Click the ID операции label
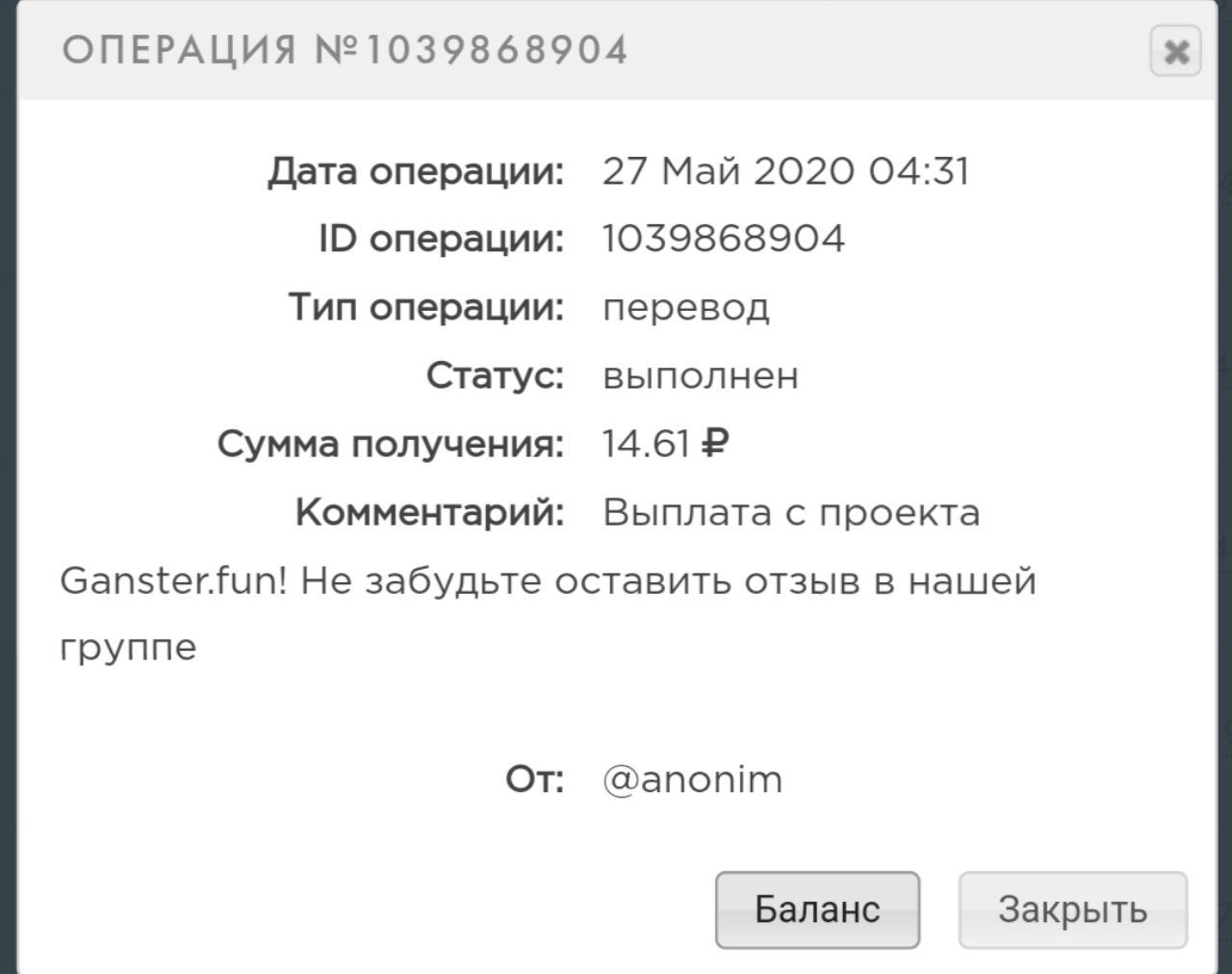Viewport: 1232px width, 974px height. (x=441, y=239)
